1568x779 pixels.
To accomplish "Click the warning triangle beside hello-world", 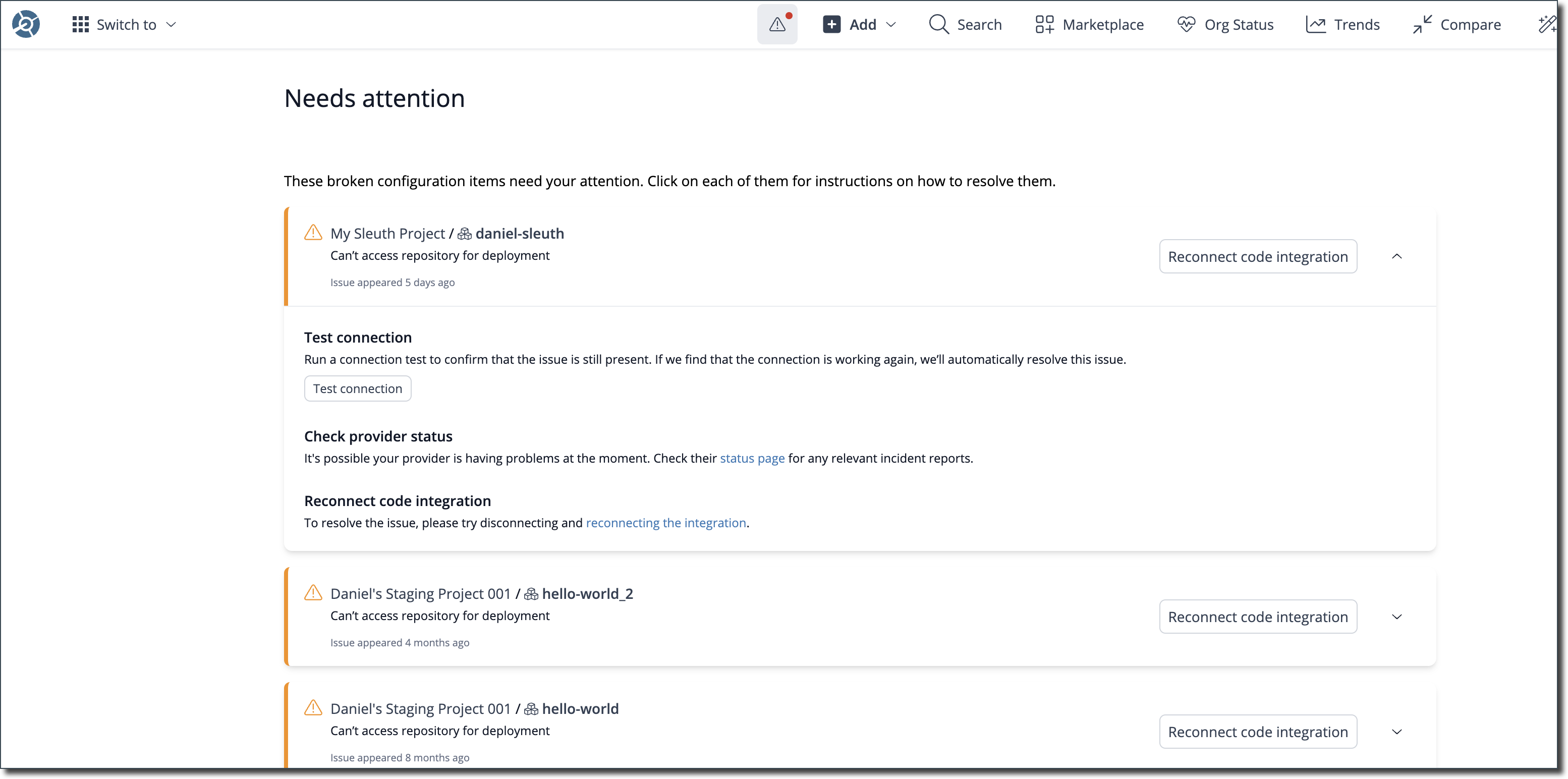I will click(313, 708).
